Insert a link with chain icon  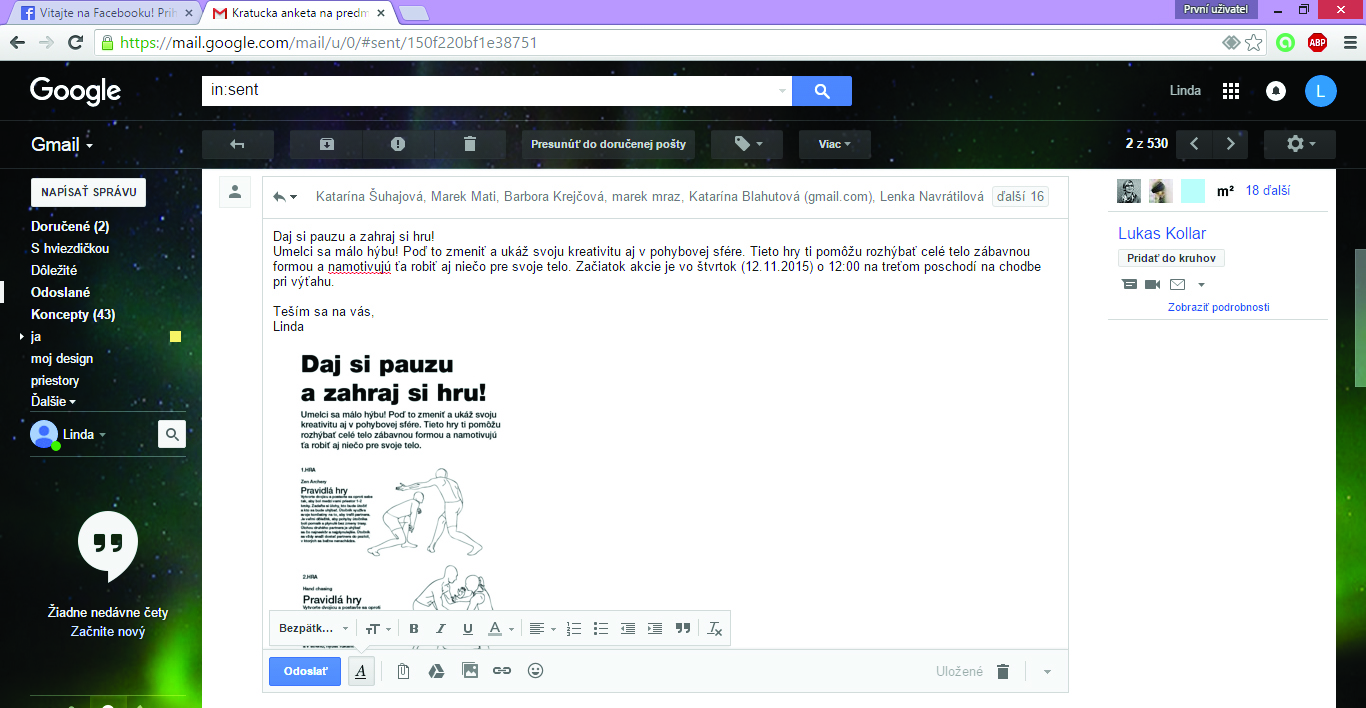502,671
